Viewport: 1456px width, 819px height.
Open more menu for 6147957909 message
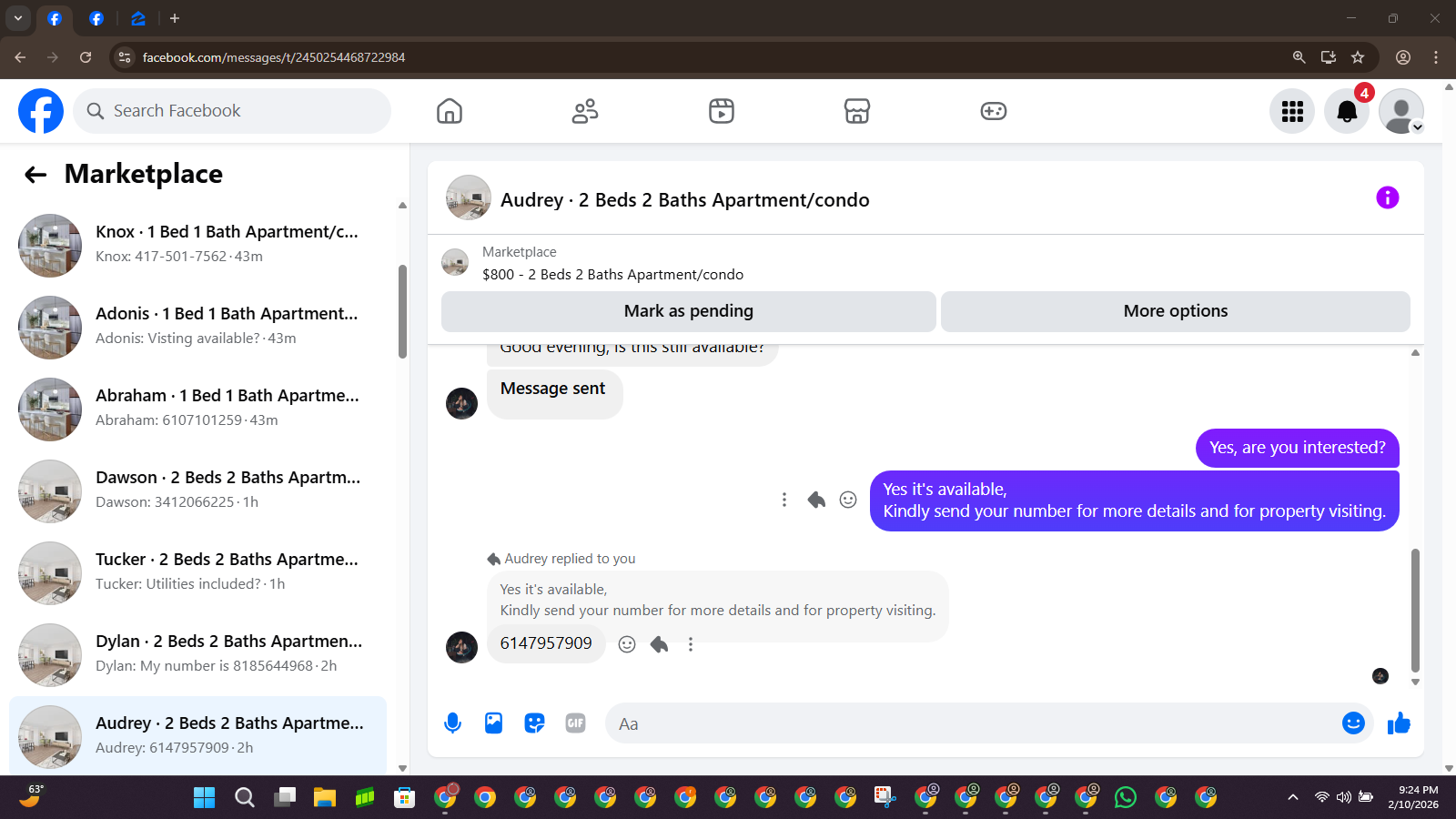[x=691, y=644]
